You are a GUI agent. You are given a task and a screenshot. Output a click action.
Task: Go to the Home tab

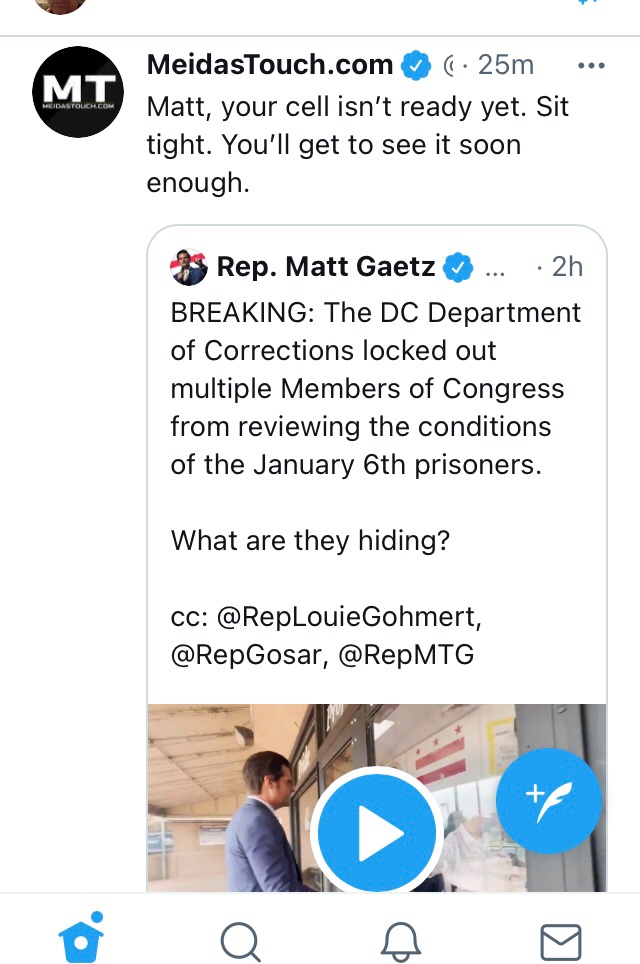click(82, 939)
